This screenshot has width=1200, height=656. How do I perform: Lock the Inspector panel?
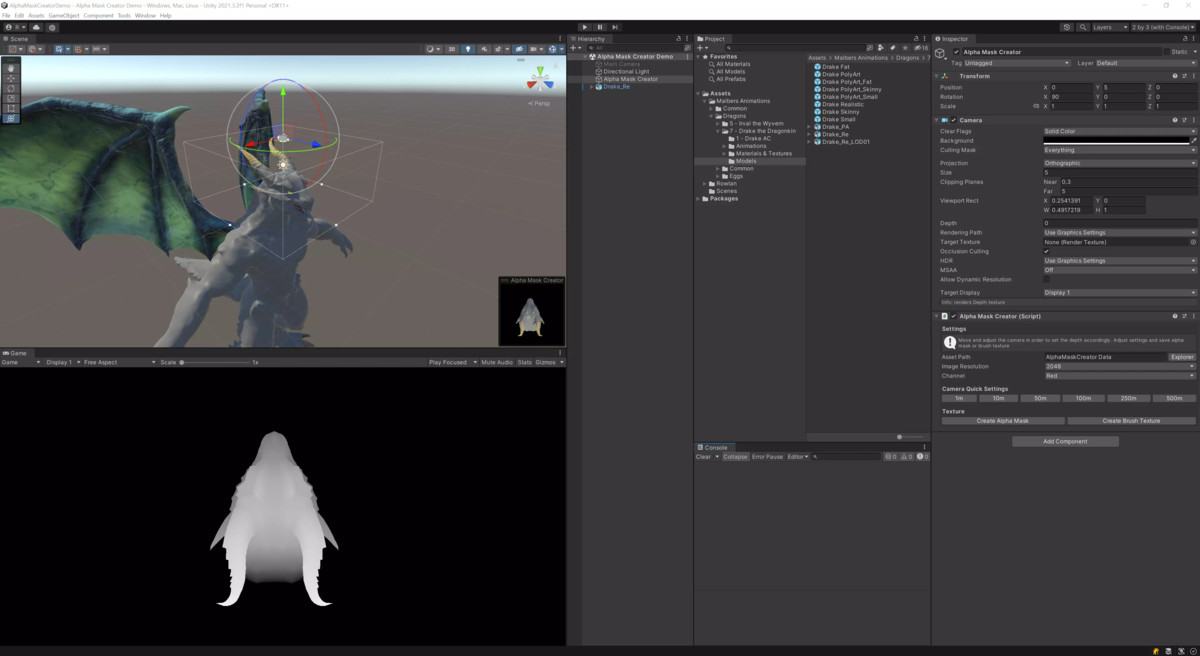pyautogui.click(x=1187, y=39)
